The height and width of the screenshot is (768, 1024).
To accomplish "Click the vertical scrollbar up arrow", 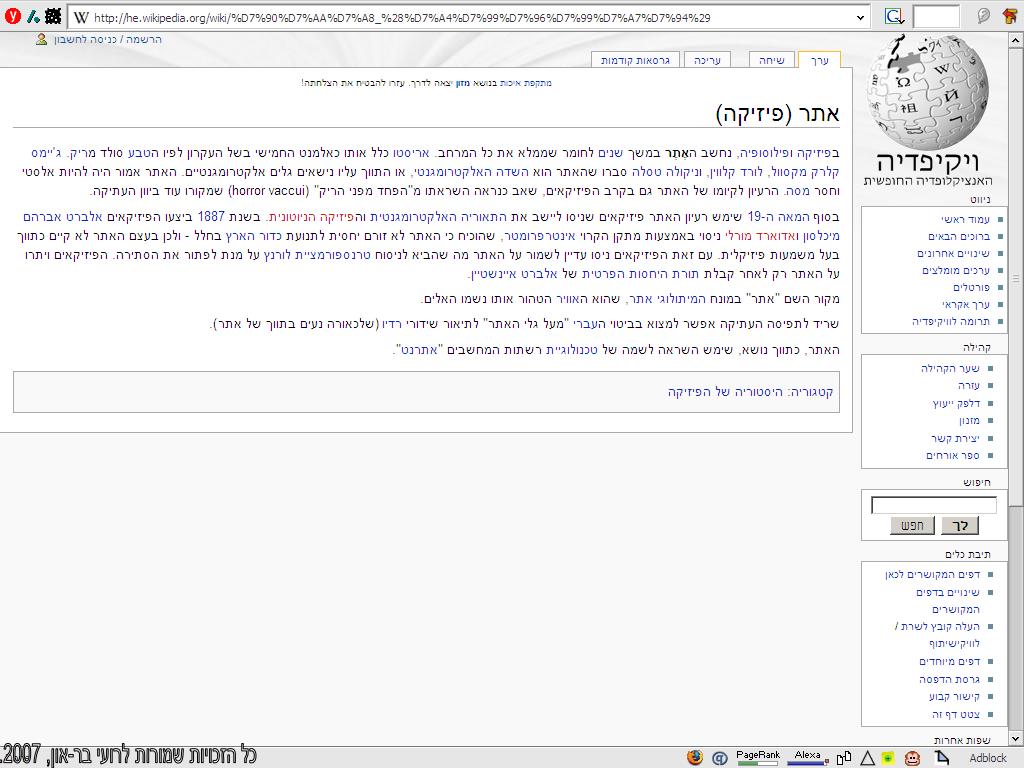I will pos(1016,40).
